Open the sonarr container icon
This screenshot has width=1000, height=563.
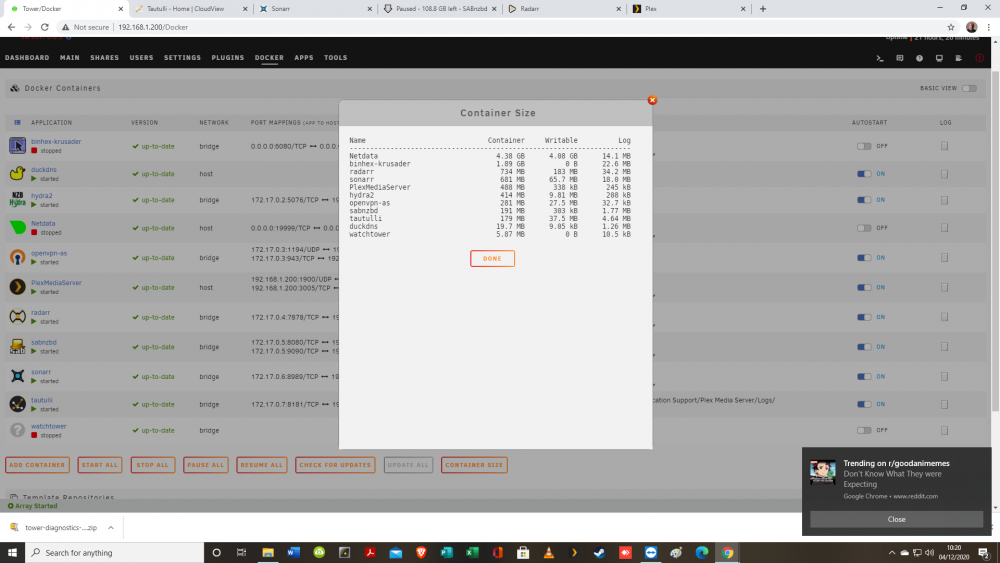point(17,376)
